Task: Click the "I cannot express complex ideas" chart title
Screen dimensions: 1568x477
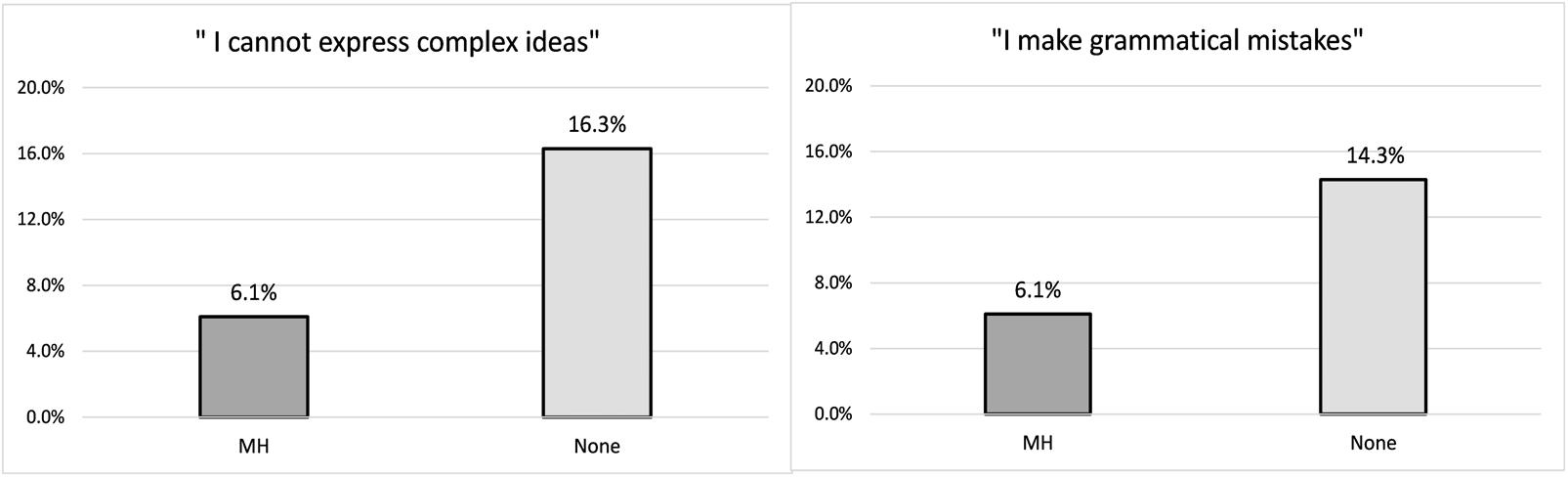Action: [x=398, y=44]
